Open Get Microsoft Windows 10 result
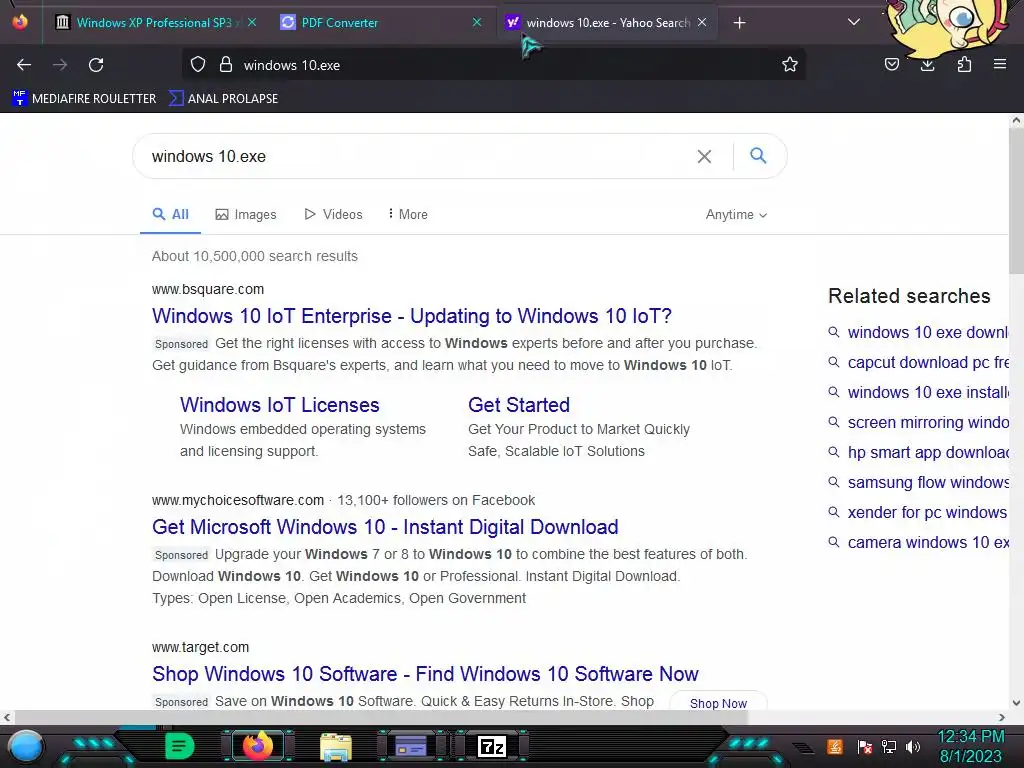The height and width of the screenshot is (768, 1024). (x=385, y=527)
